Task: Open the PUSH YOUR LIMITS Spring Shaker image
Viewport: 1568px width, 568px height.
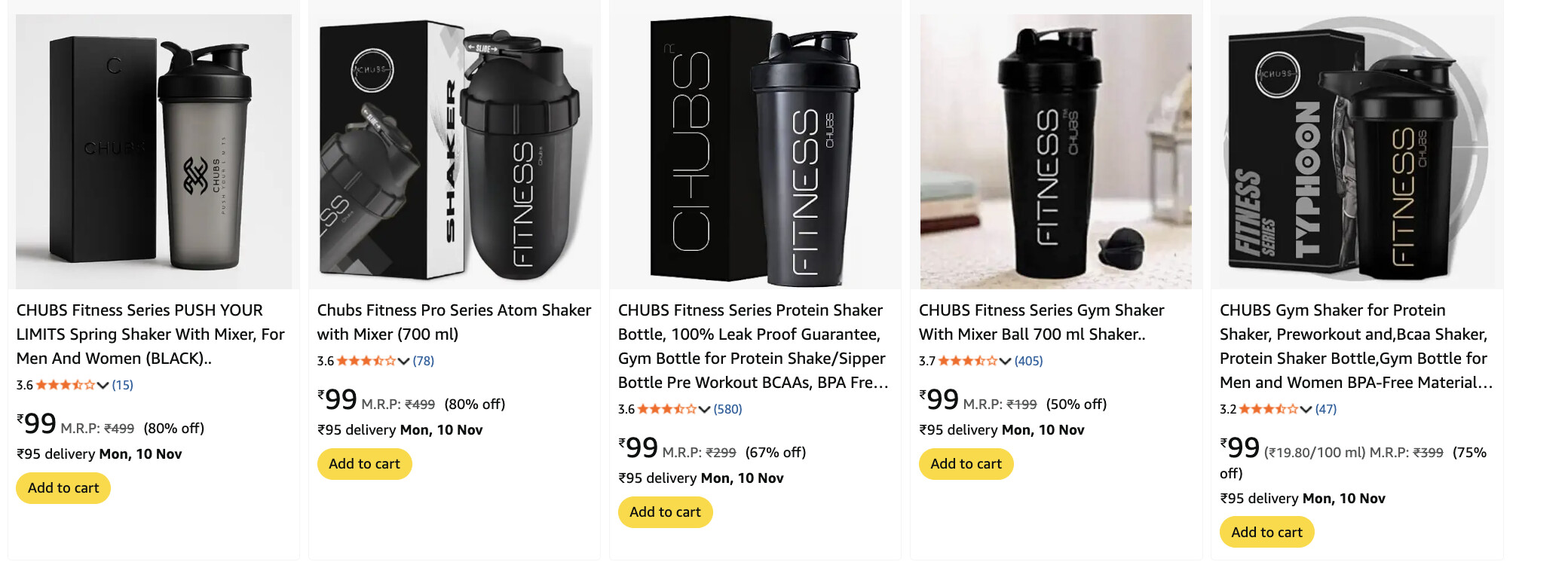Action: coord(154,151)
